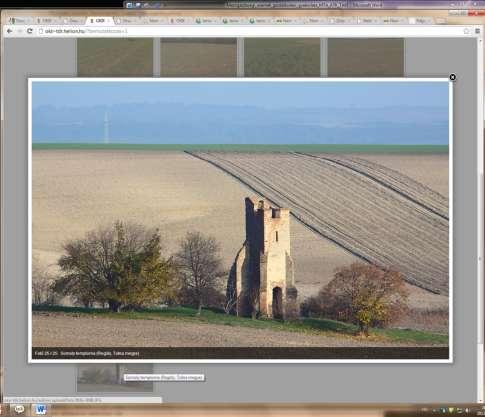Screen dimensions: 485x417
Task: Click the third gallery thumbnail in top row
Action: pos(282,57)
